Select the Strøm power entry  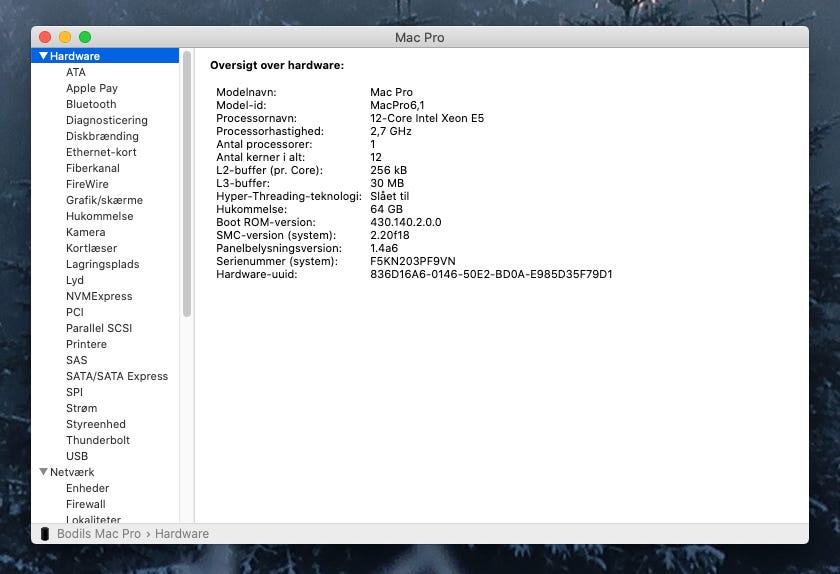click(x=82, y=408)
